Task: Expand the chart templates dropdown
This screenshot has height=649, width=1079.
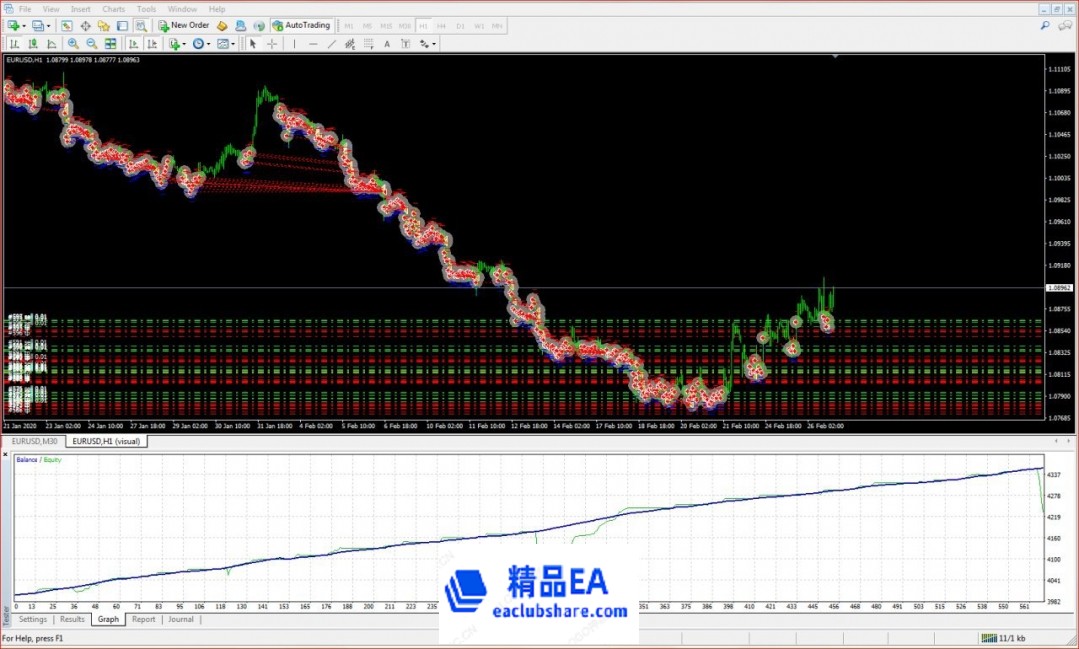Action: (232, 44)
